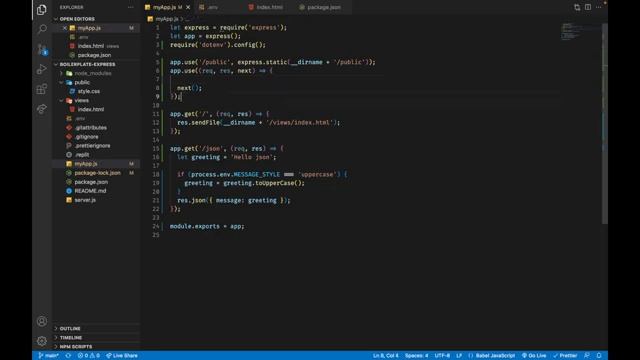Click the open changes compare icon
Image resolution: width=640 pixels, height=360 pixels.
577,7
